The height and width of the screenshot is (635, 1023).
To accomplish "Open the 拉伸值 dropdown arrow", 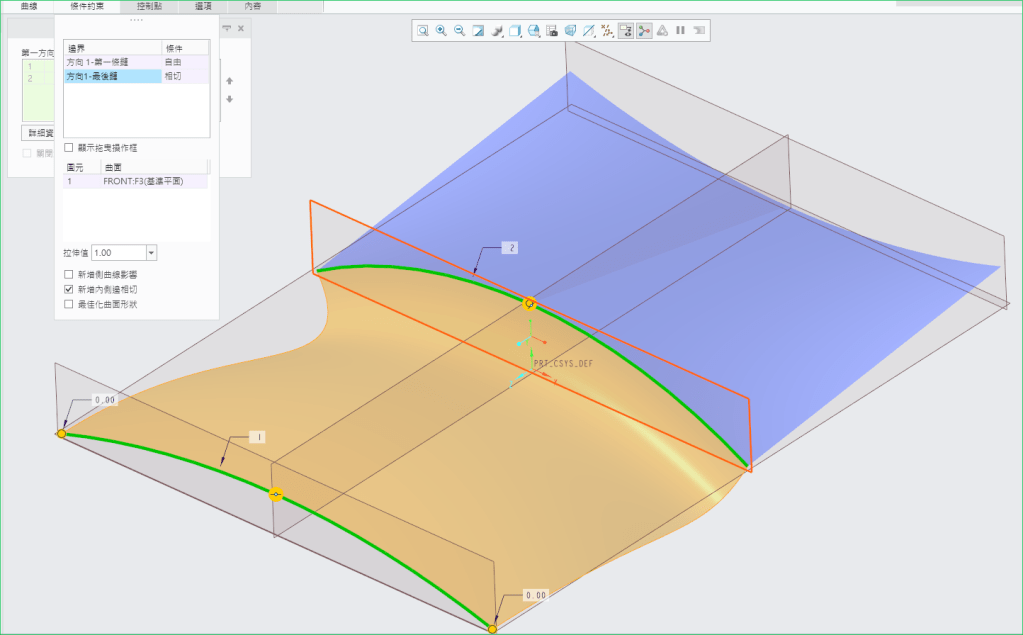I will point(151,254).
